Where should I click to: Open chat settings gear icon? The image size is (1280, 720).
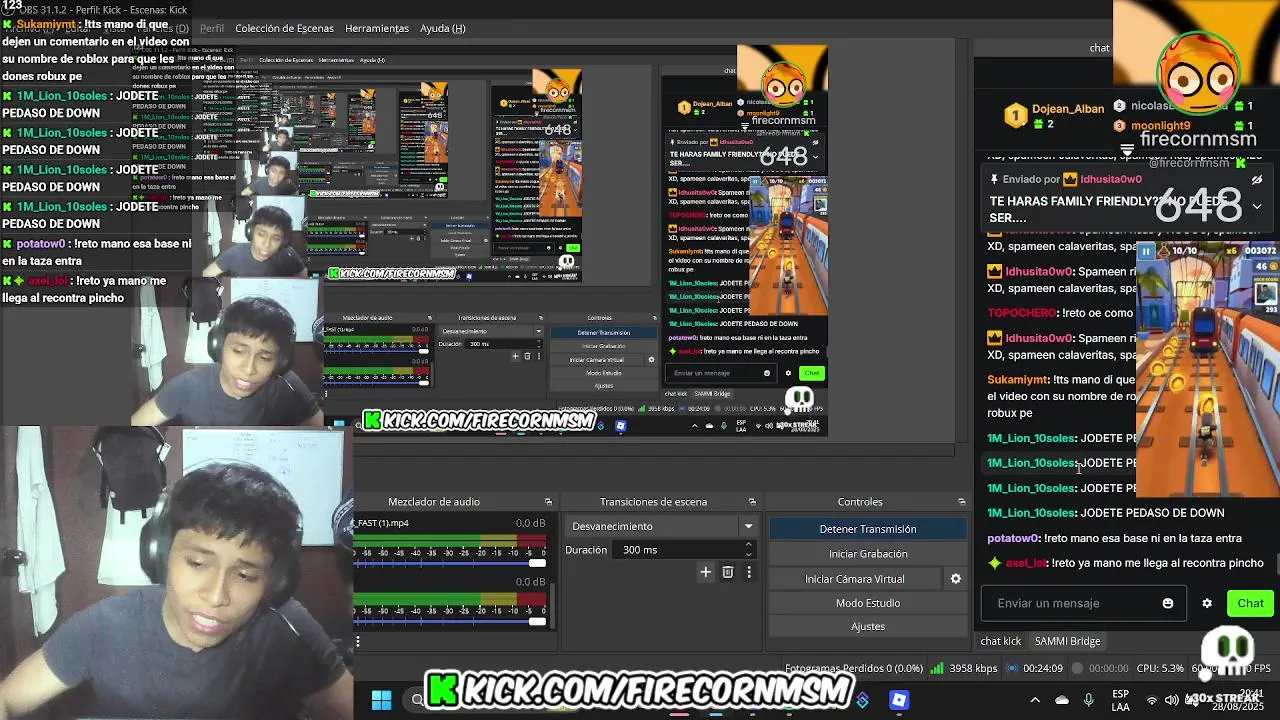click(1207, 603)
